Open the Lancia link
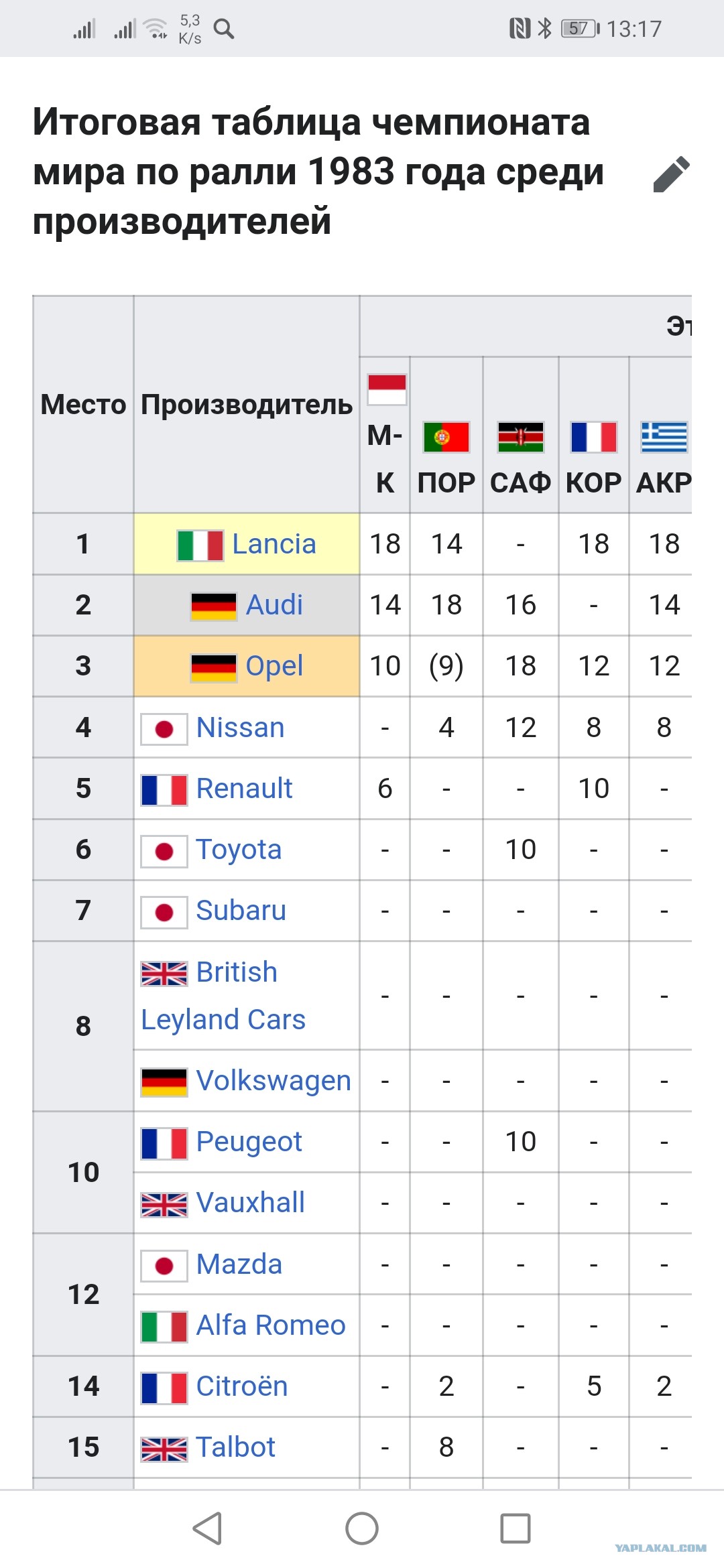Screen dimensions: 724x1568 tap(274, 544)
